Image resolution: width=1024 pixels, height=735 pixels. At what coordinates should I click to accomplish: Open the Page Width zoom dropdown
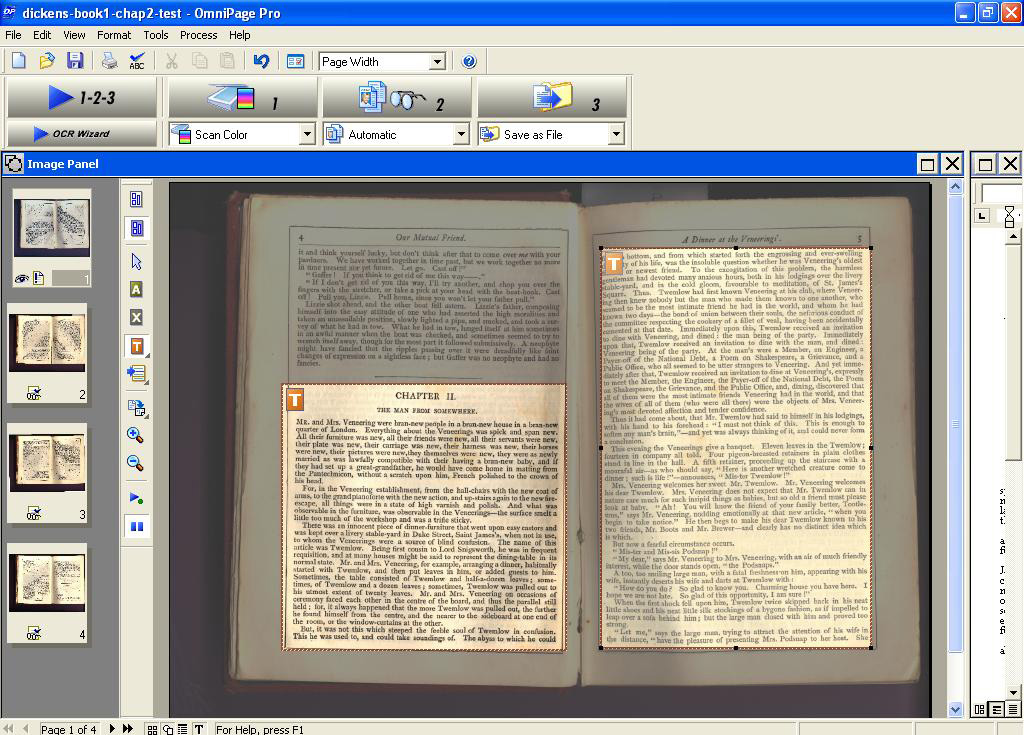438,62
